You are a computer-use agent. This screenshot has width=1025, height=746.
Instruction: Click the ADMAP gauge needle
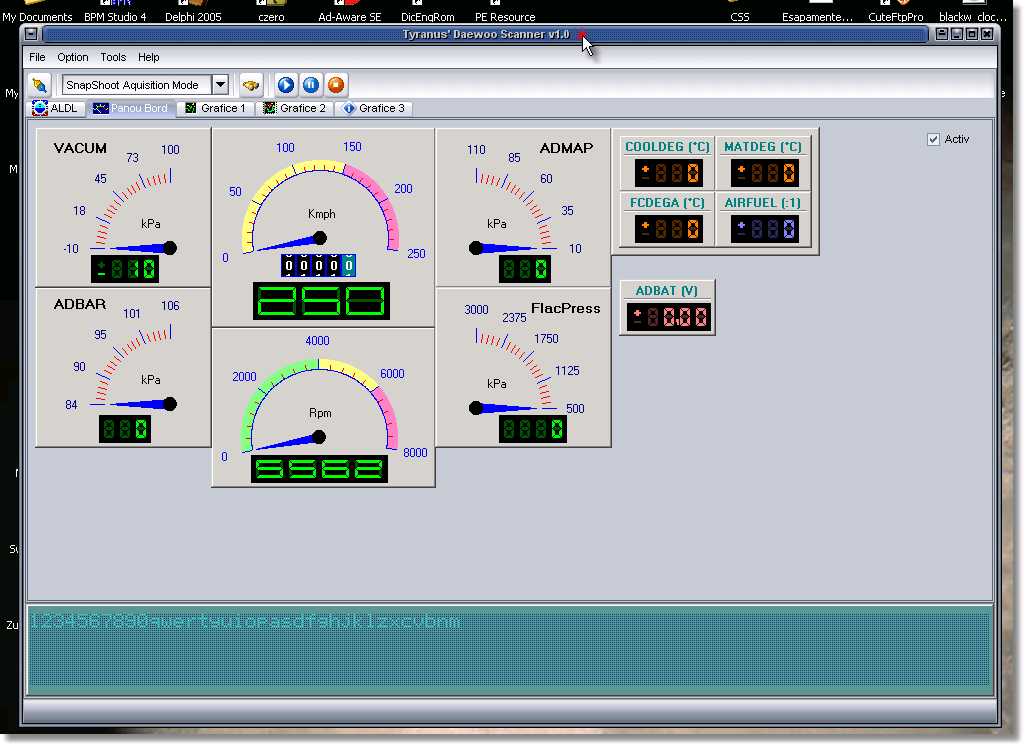pos(503,248)
